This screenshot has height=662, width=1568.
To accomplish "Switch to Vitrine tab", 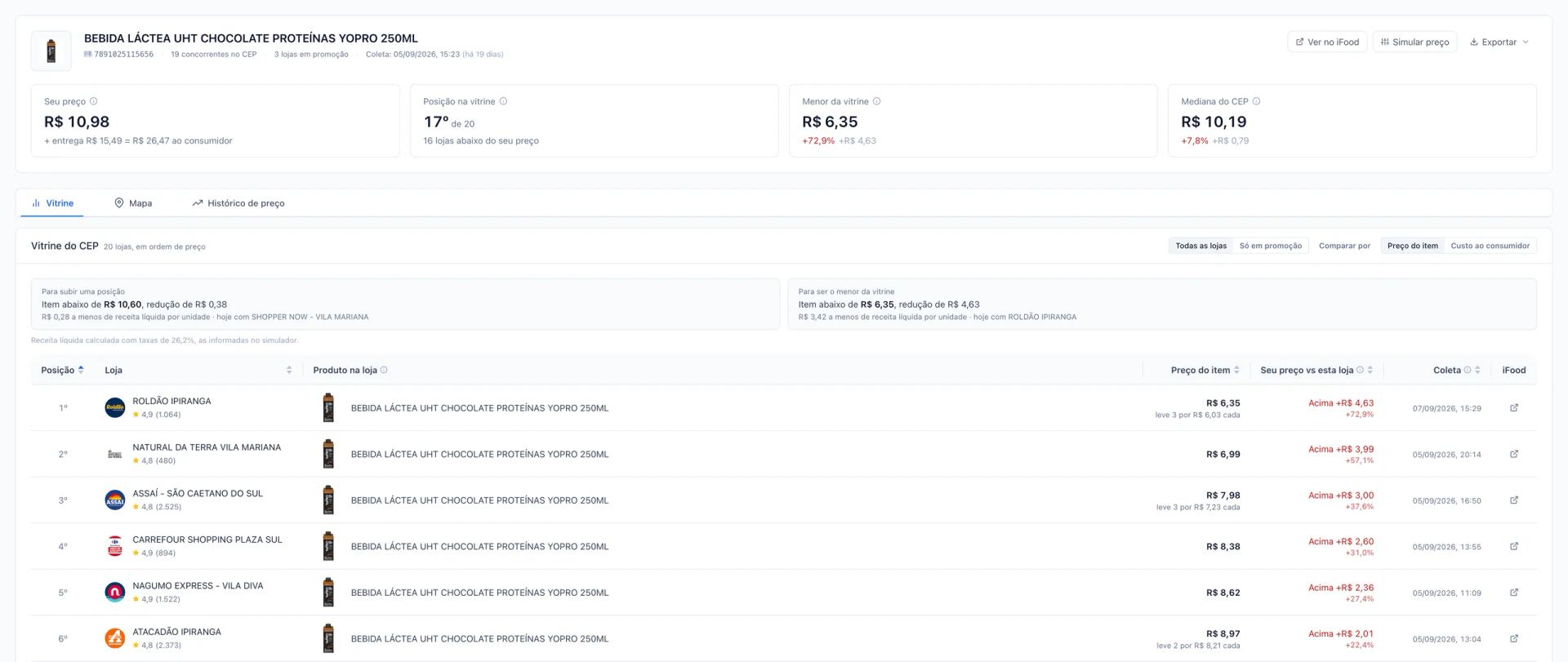I will (x=52, y=203).
